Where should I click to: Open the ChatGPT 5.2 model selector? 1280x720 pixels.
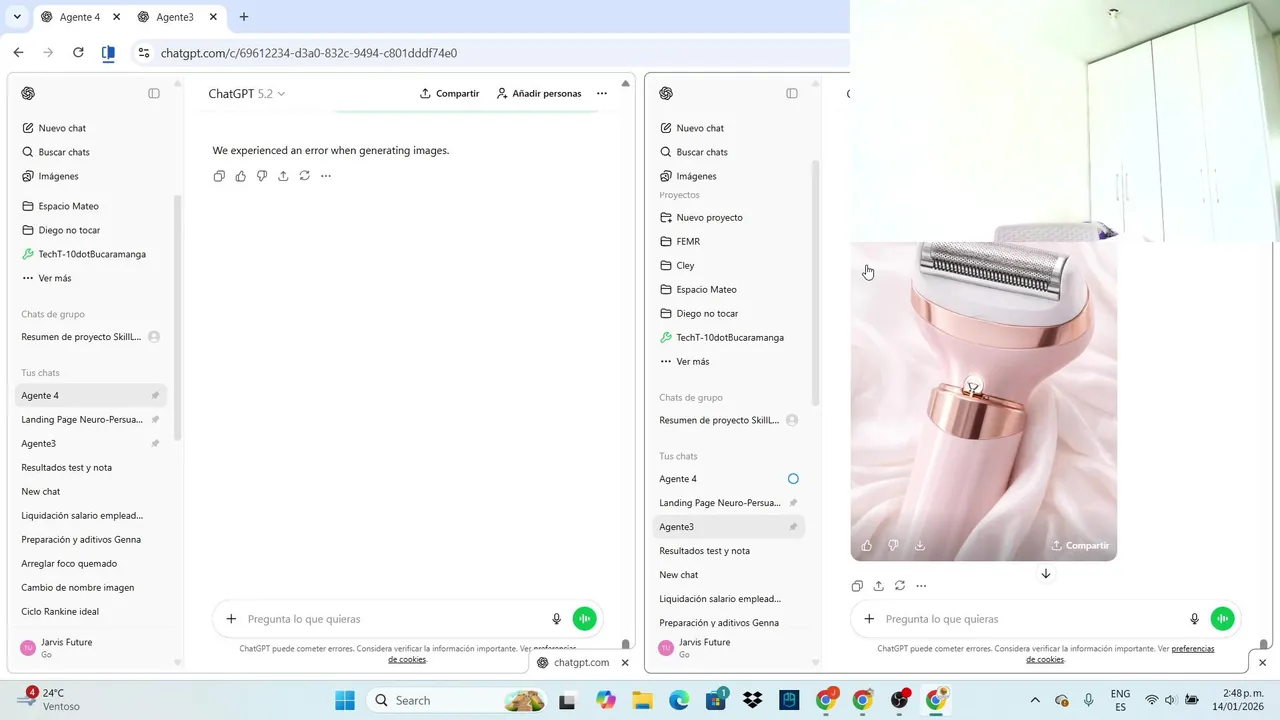click(x=247, y=93)
